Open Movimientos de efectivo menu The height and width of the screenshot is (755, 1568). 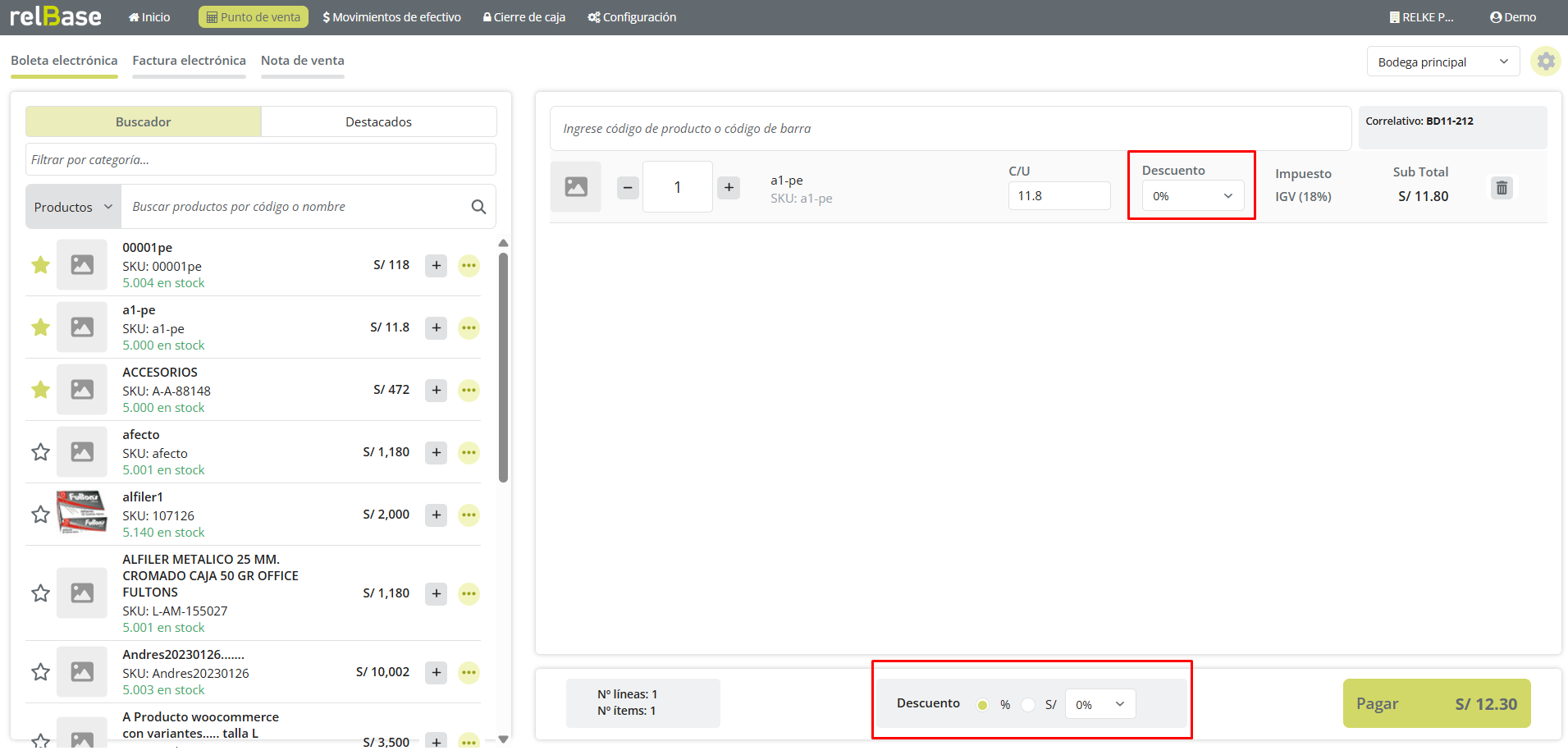click(x=392, y=17)
